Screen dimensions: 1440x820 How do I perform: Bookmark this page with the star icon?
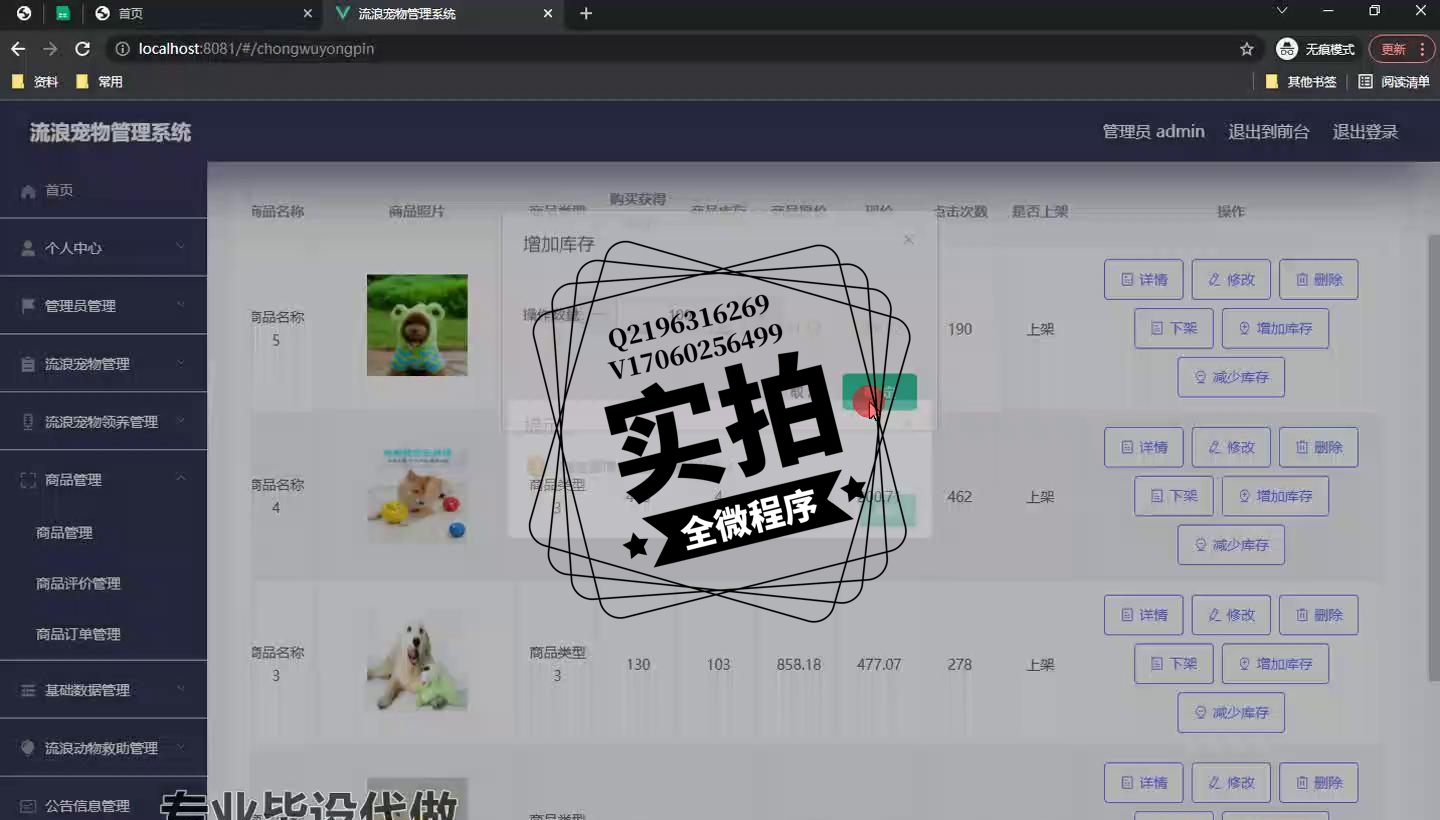[x=1247, y=49]
